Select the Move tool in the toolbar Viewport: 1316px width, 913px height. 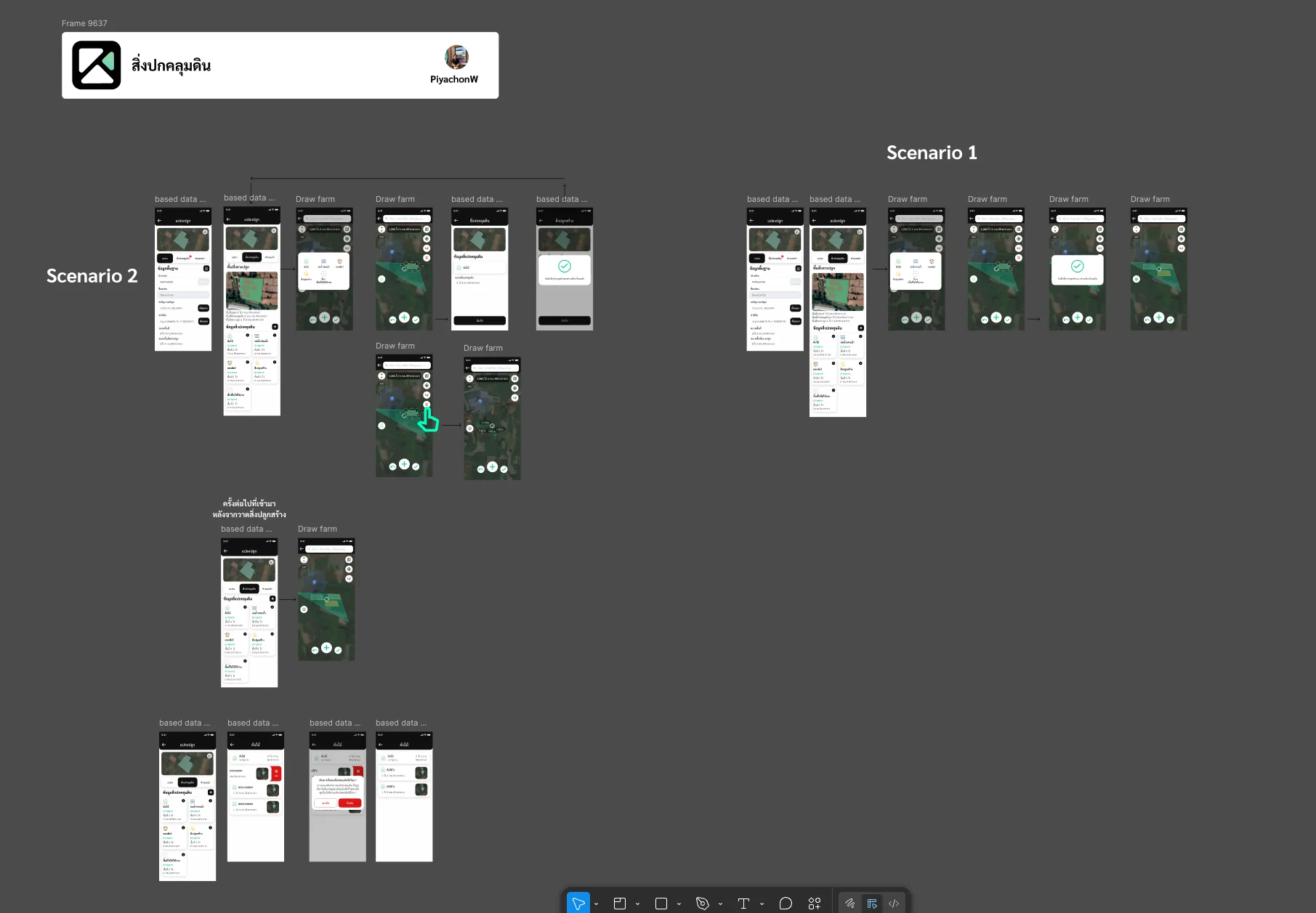pyautogui.click(x=578, y=904)
